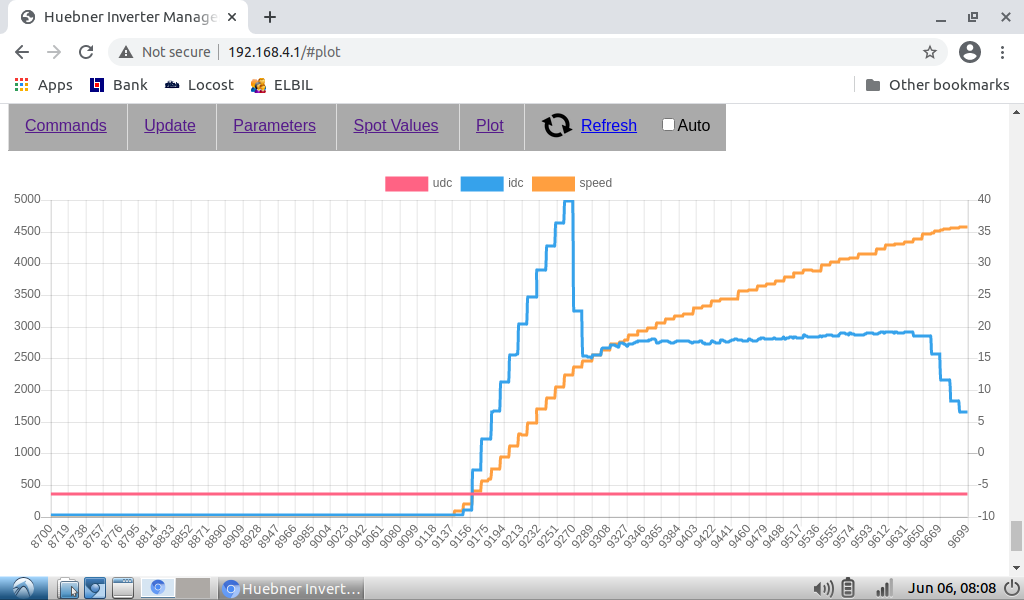
Task: Open the Apps grid shortcut
Action: [x=43, y=85]
